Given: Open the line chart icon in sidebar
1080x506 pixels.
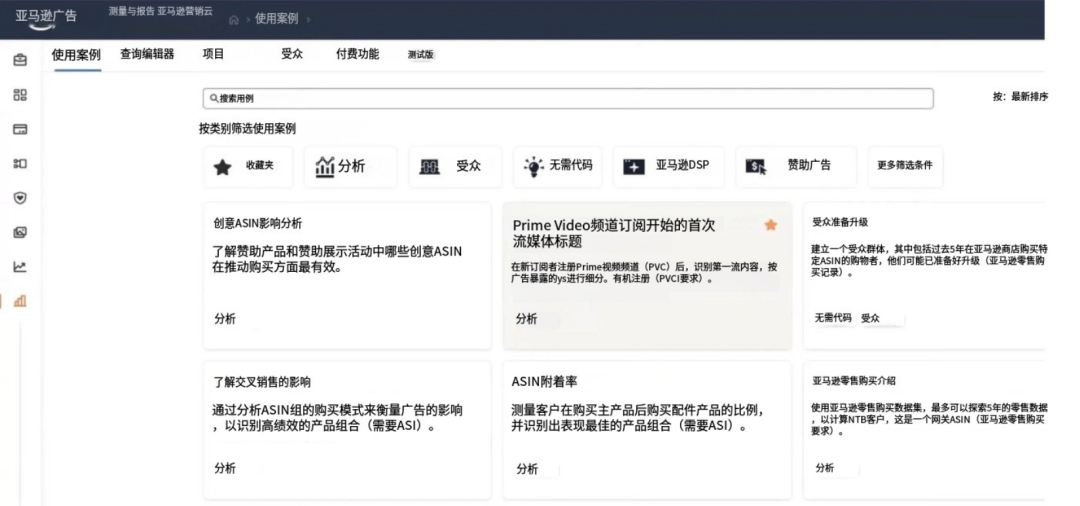Looking at the screenshot, I should [x=20, y=267].
